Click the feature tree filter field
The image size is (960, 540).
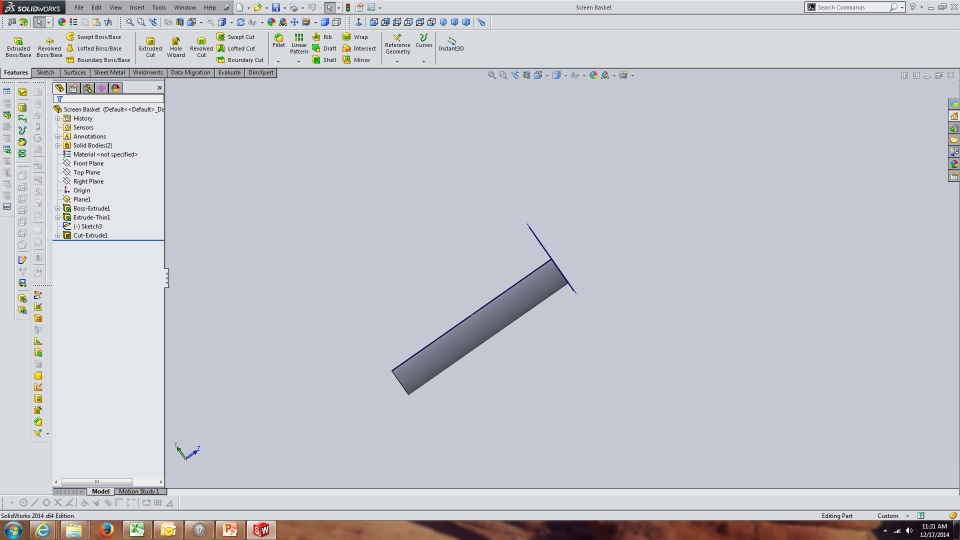[108, 99]
